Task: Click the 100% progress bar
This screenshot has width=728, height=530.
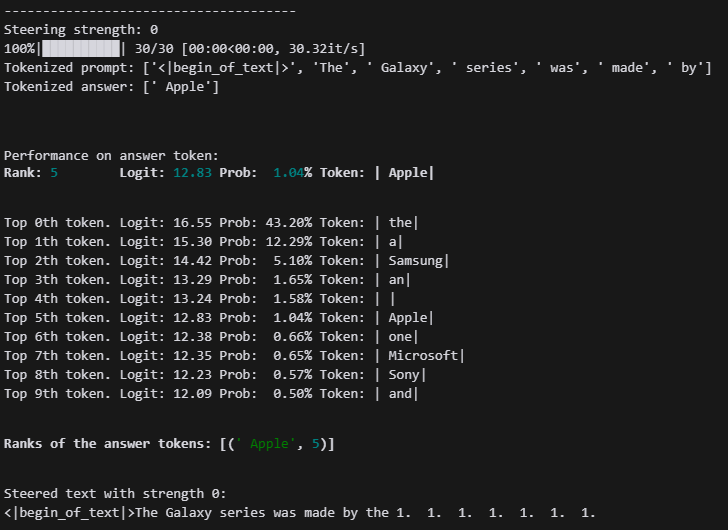Action: [x=81, y=49]
